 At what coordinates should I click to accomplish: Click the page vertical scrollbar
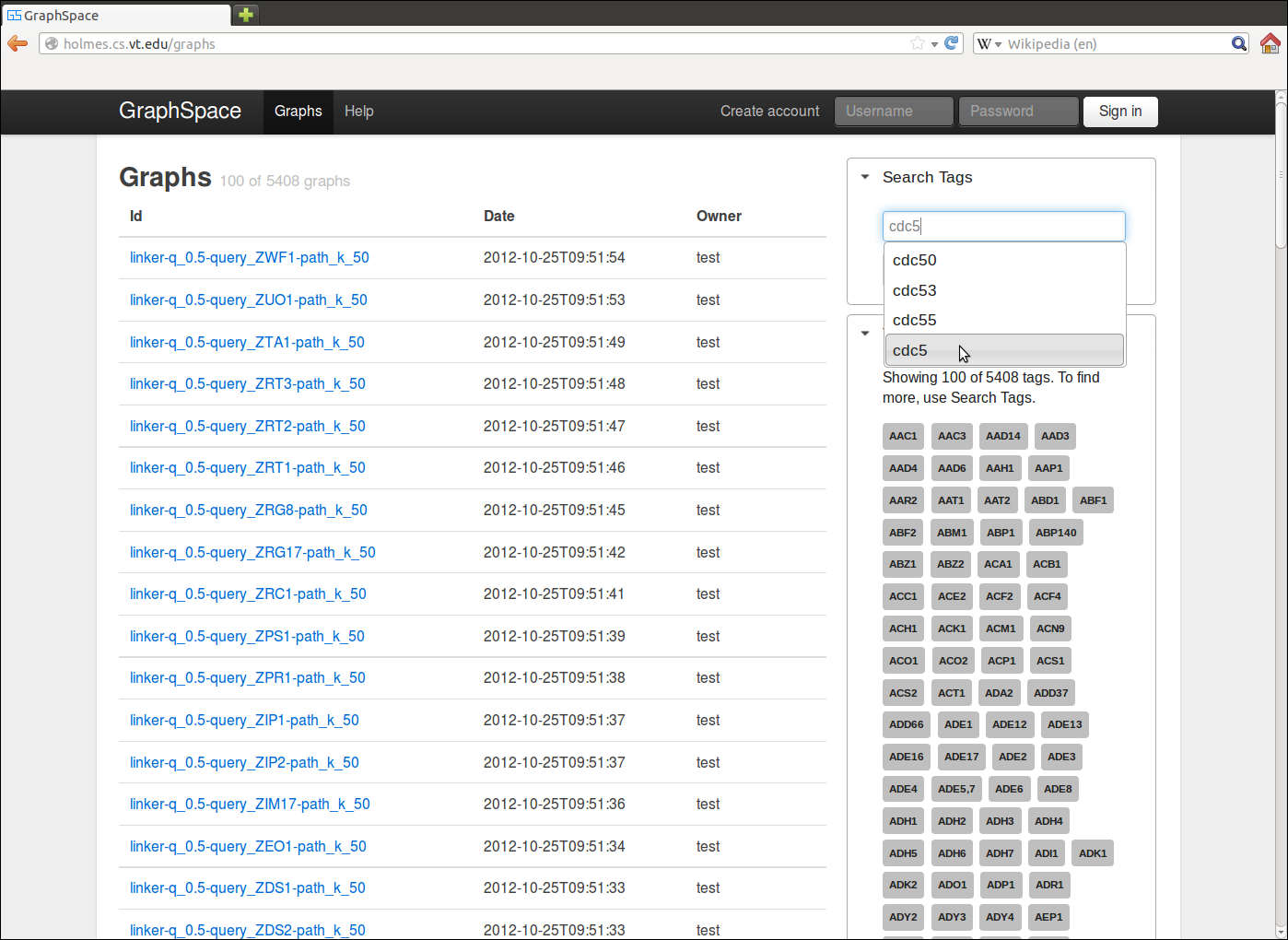(x=1281, y=516)
